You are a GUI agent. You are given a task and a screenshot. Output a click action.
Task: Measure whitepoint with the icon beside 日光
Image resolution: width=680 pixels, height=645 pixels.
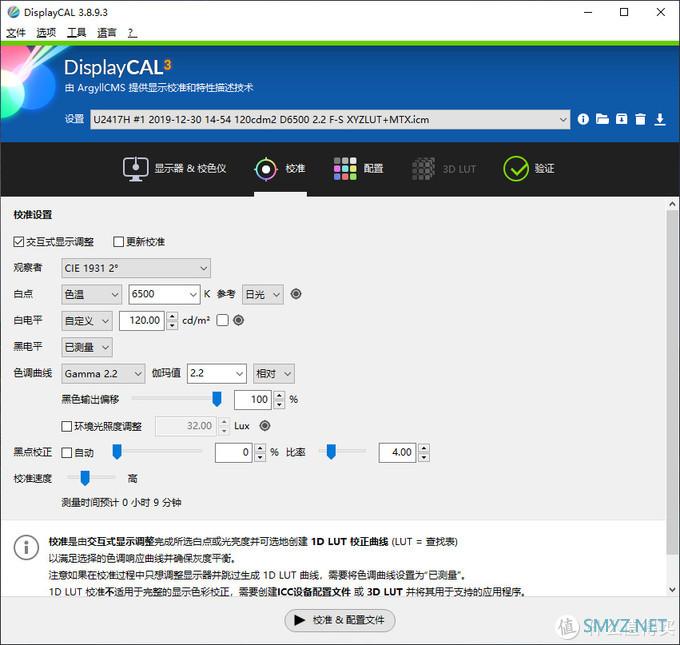(296, 294)
